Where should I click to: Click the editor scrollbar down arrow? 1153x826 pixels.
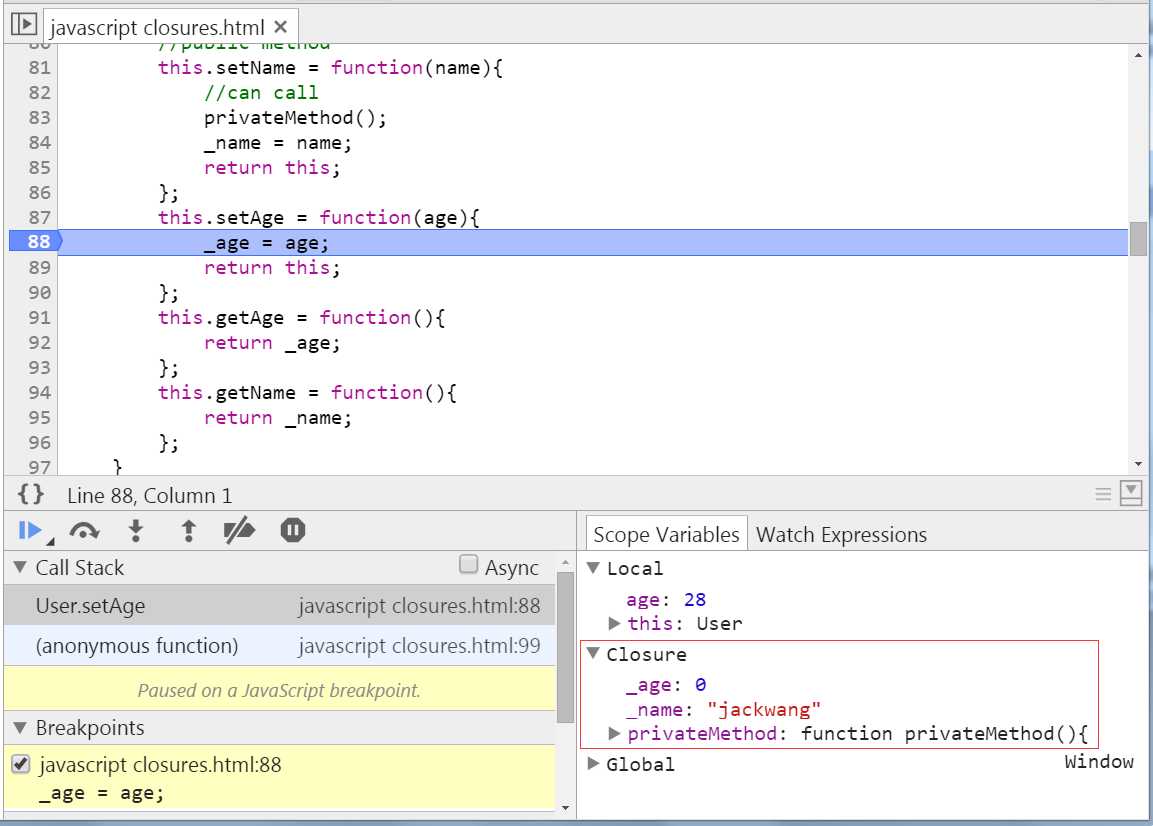pyautogui.click(x=1138, y=464)
